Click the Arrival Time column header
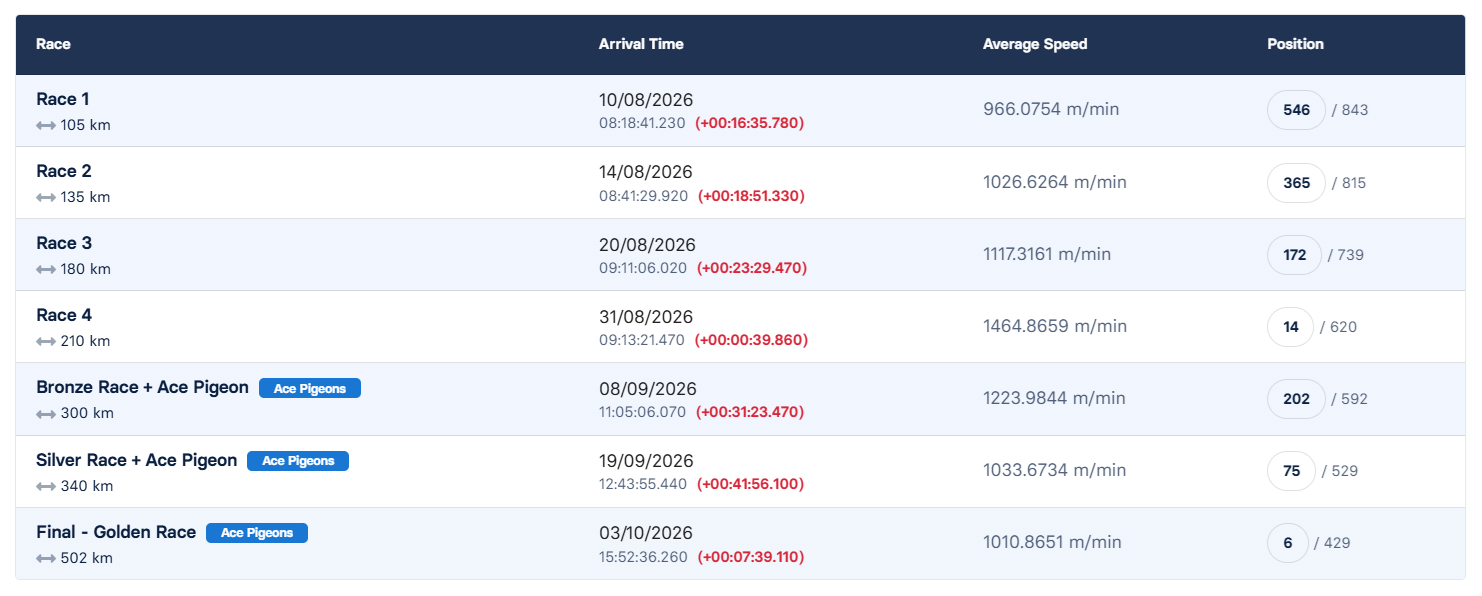This screenshot has height=596, width=1482. 641,44
